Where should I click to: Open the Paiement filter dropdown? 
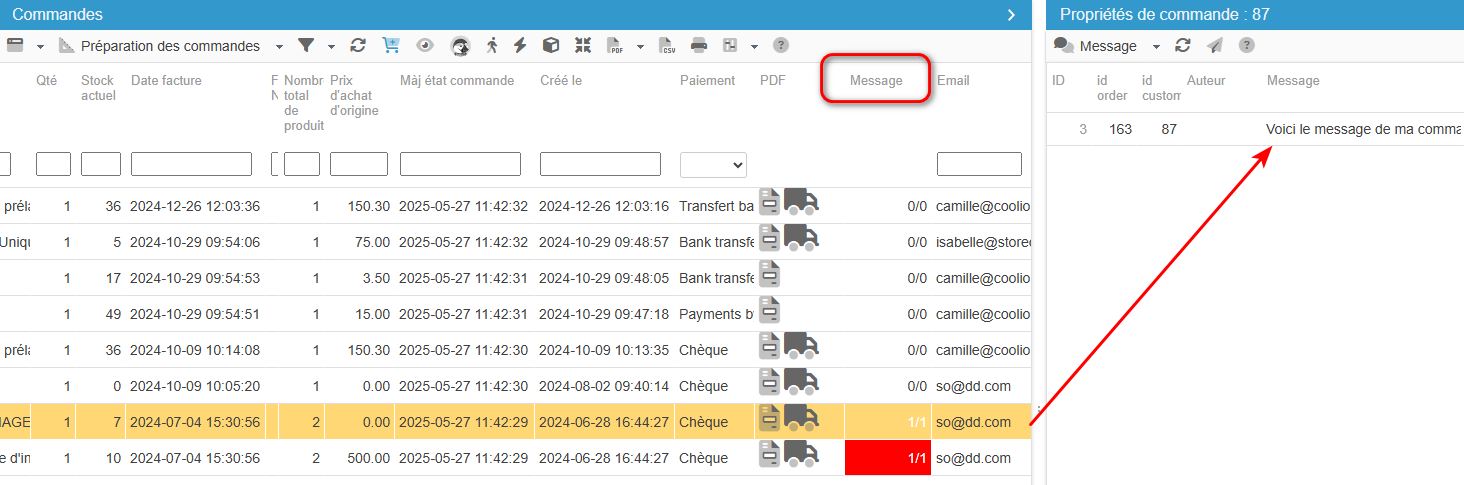point(712,164)
